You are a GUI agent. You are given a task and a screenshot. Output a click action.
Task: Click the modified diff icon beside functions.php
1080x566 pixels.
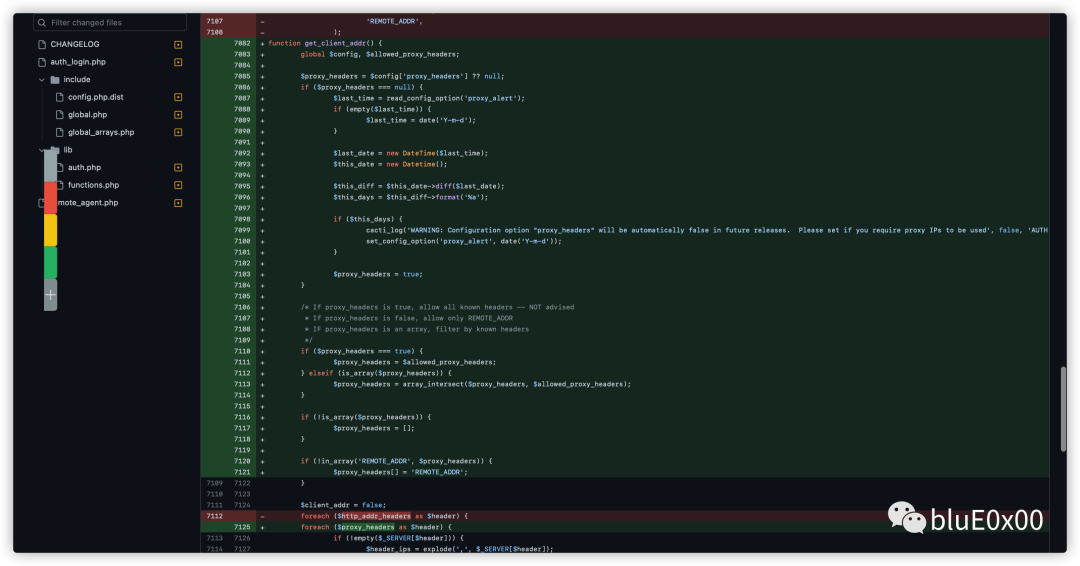point(178,185)
